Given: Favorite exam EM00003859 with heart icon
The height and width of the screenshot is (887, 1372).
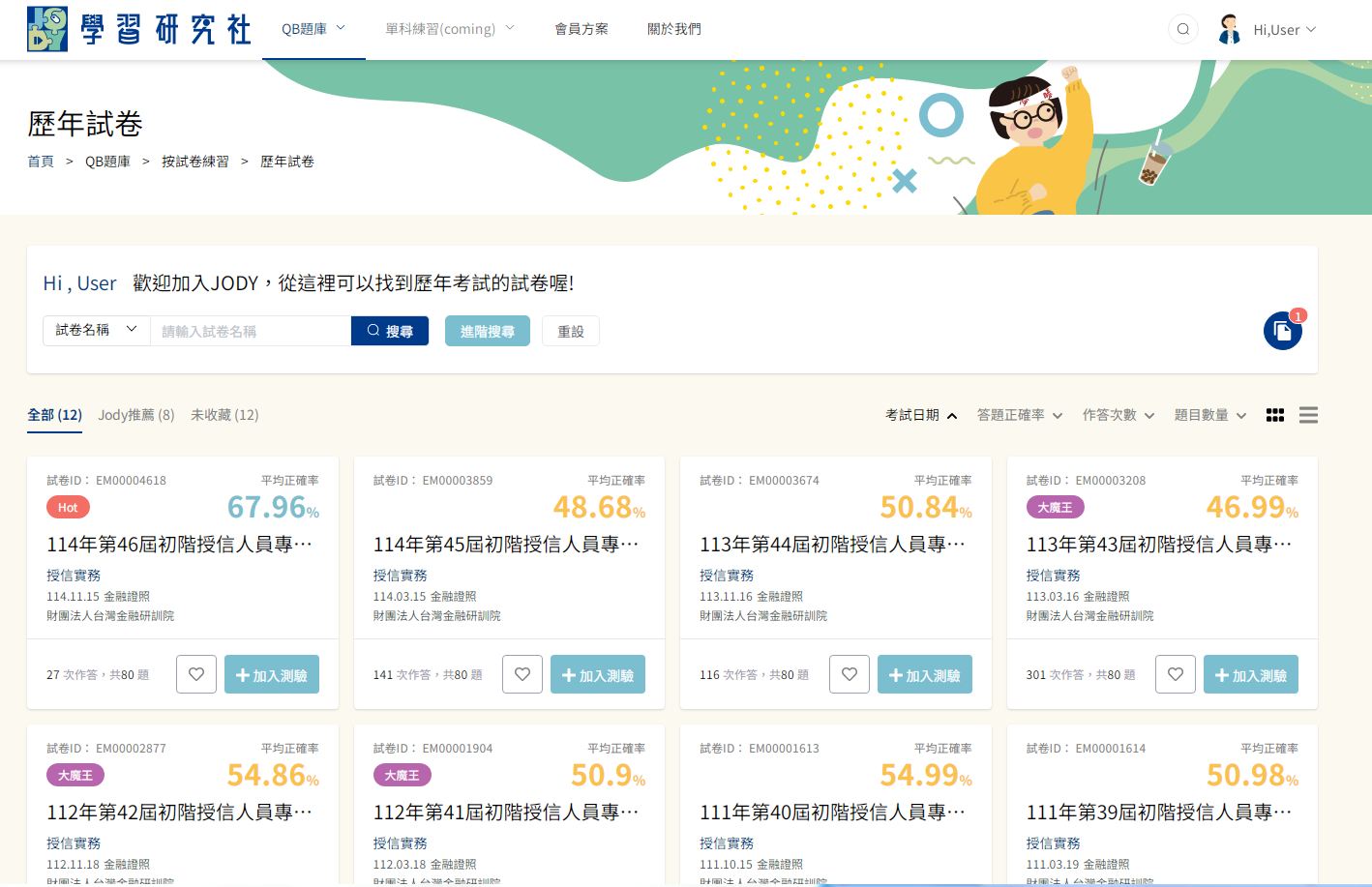Looking at the screenshot, I should [522, 674].
